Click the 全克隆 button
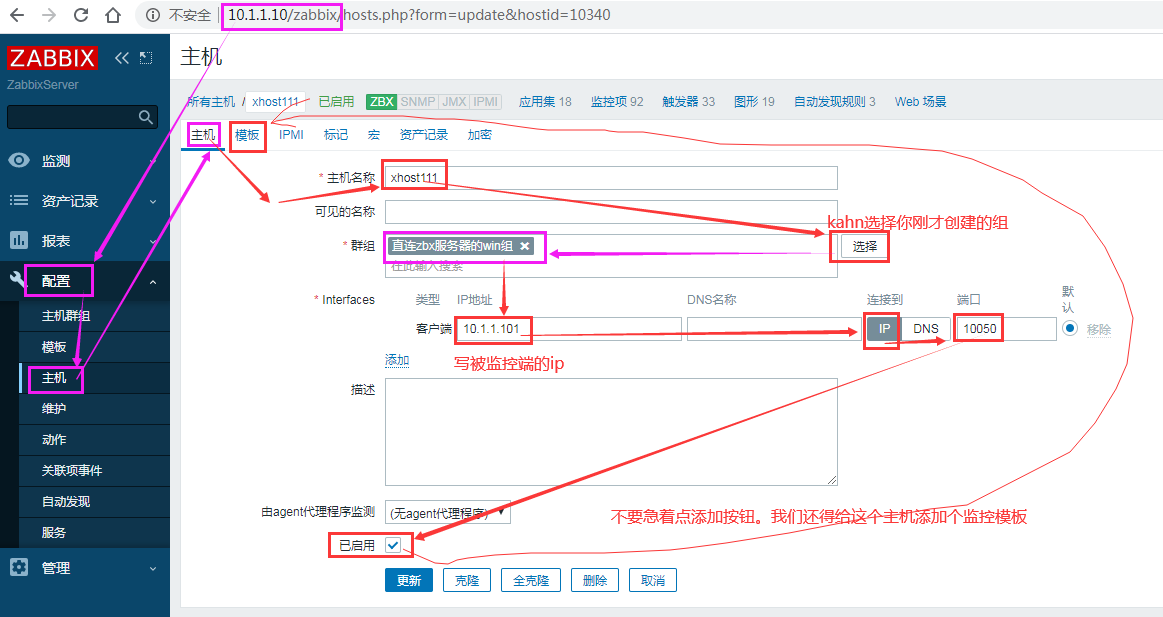The height and width of the screenshot is (617, 1163). click(531, 580)
